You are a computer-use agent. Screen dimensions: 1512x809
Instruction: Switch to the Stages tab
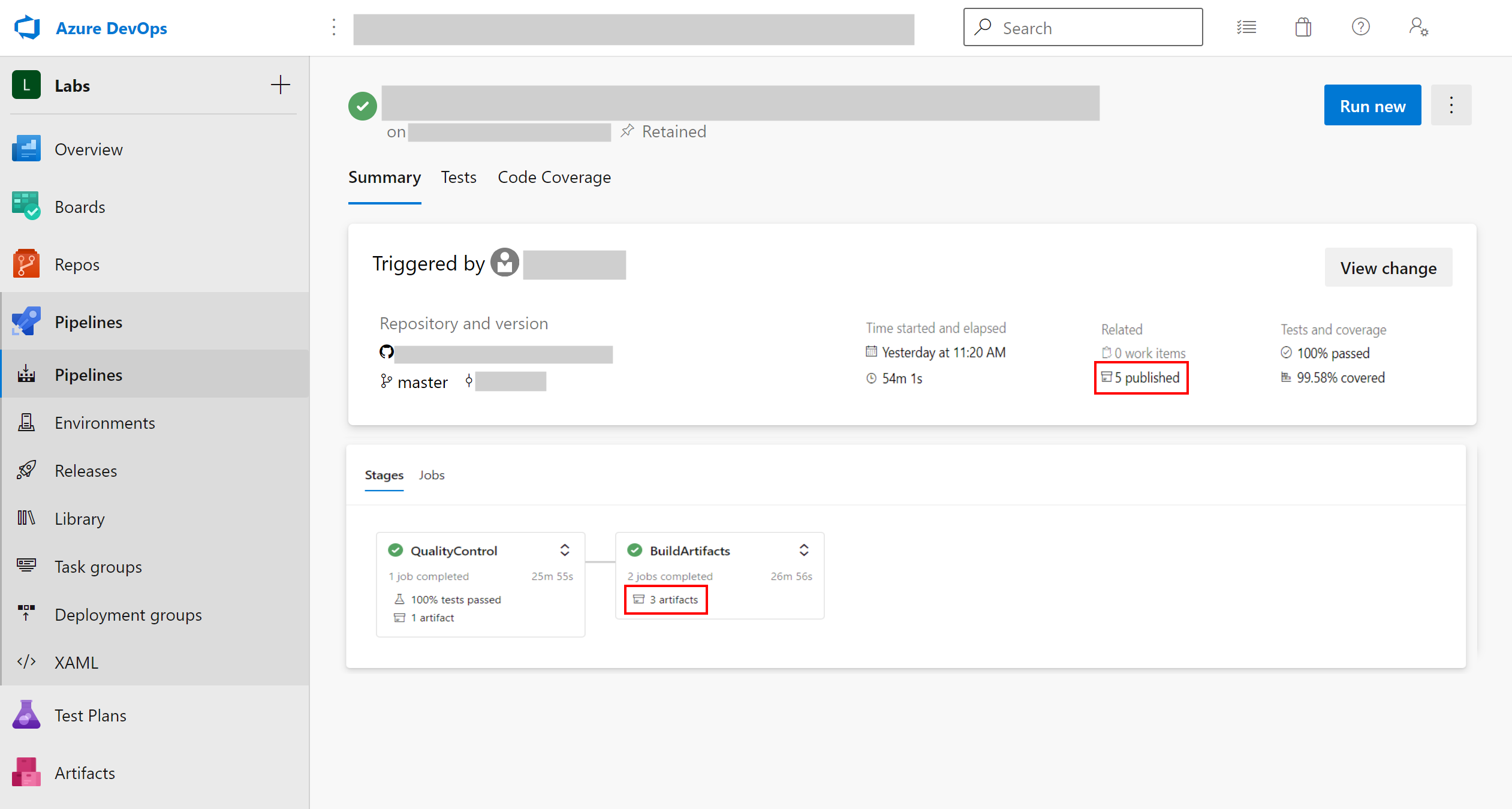tap(384, 475)
